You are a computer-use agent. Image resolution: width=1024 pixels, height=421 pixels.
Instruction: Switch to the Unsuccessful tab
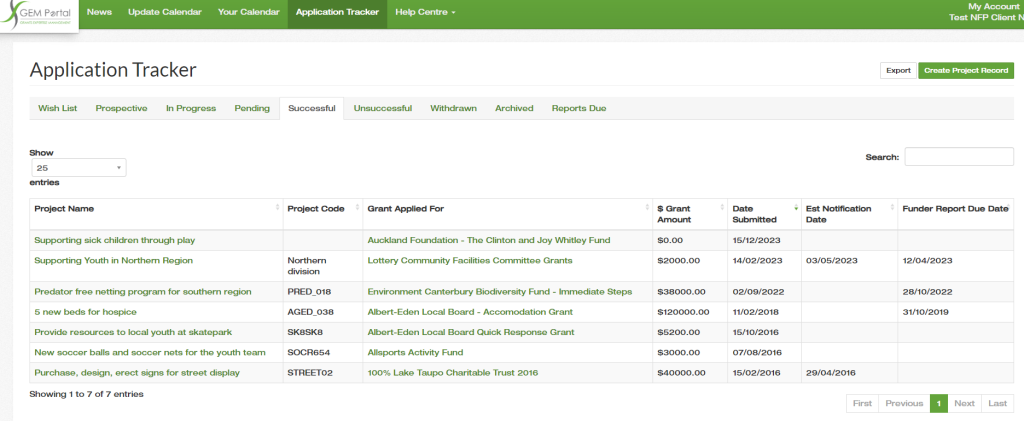click(382, 108)
